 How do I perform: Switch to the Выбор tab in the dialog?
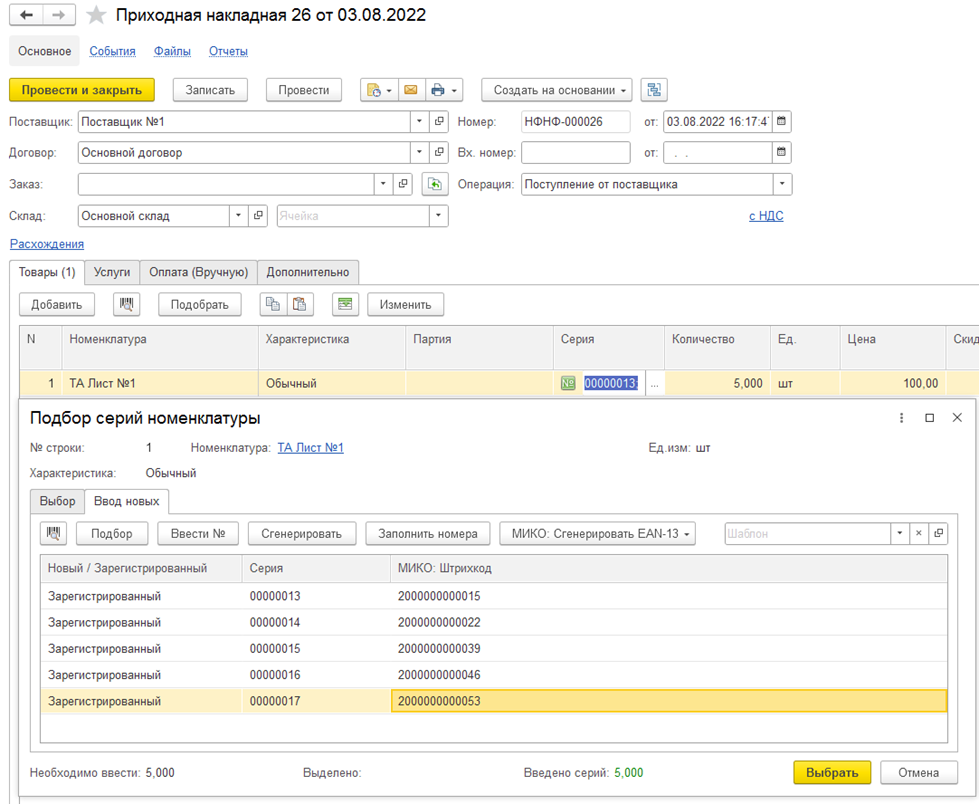coord(57,501)
